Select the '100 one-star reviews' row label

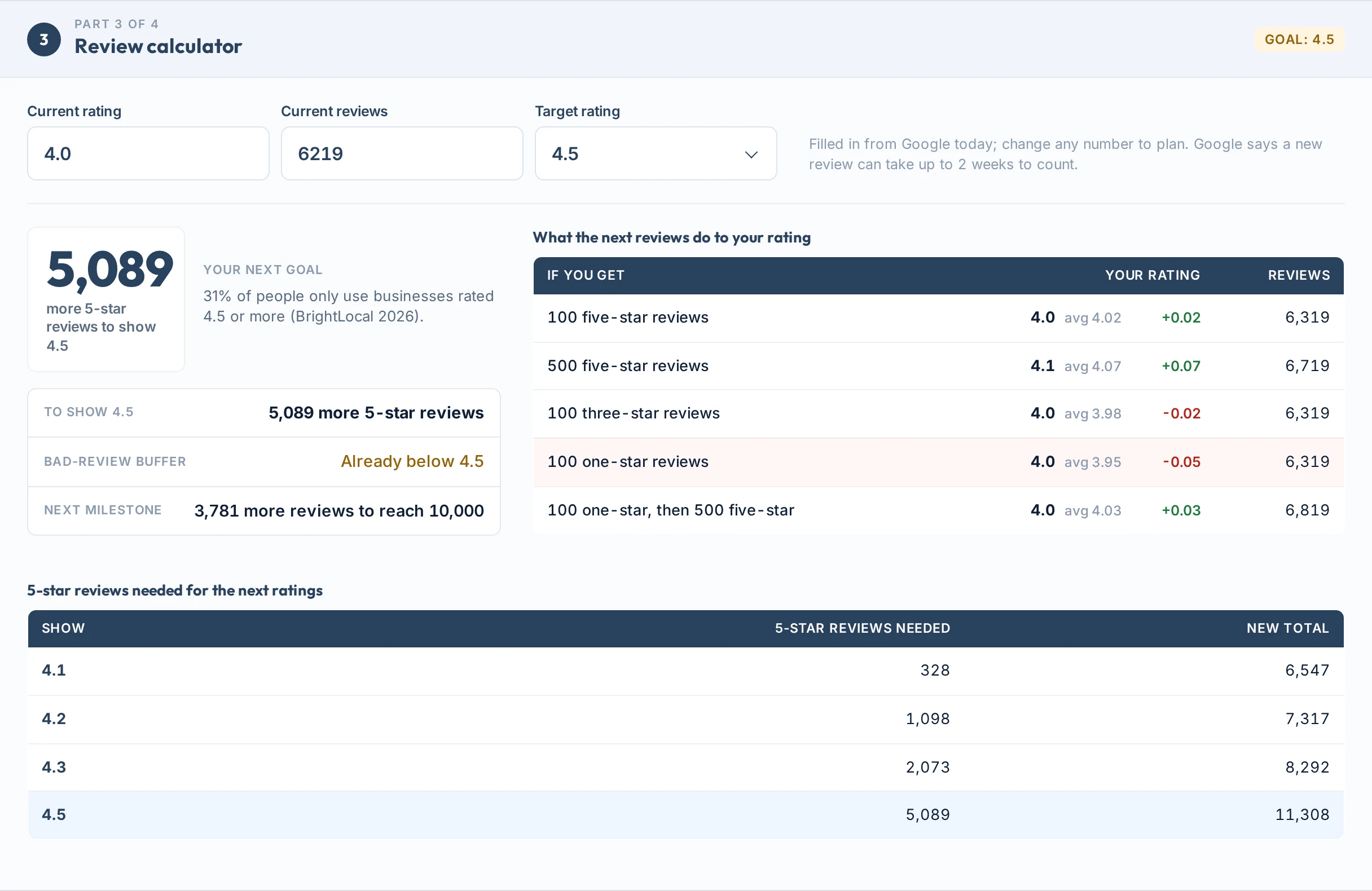[x=628, y=462]
